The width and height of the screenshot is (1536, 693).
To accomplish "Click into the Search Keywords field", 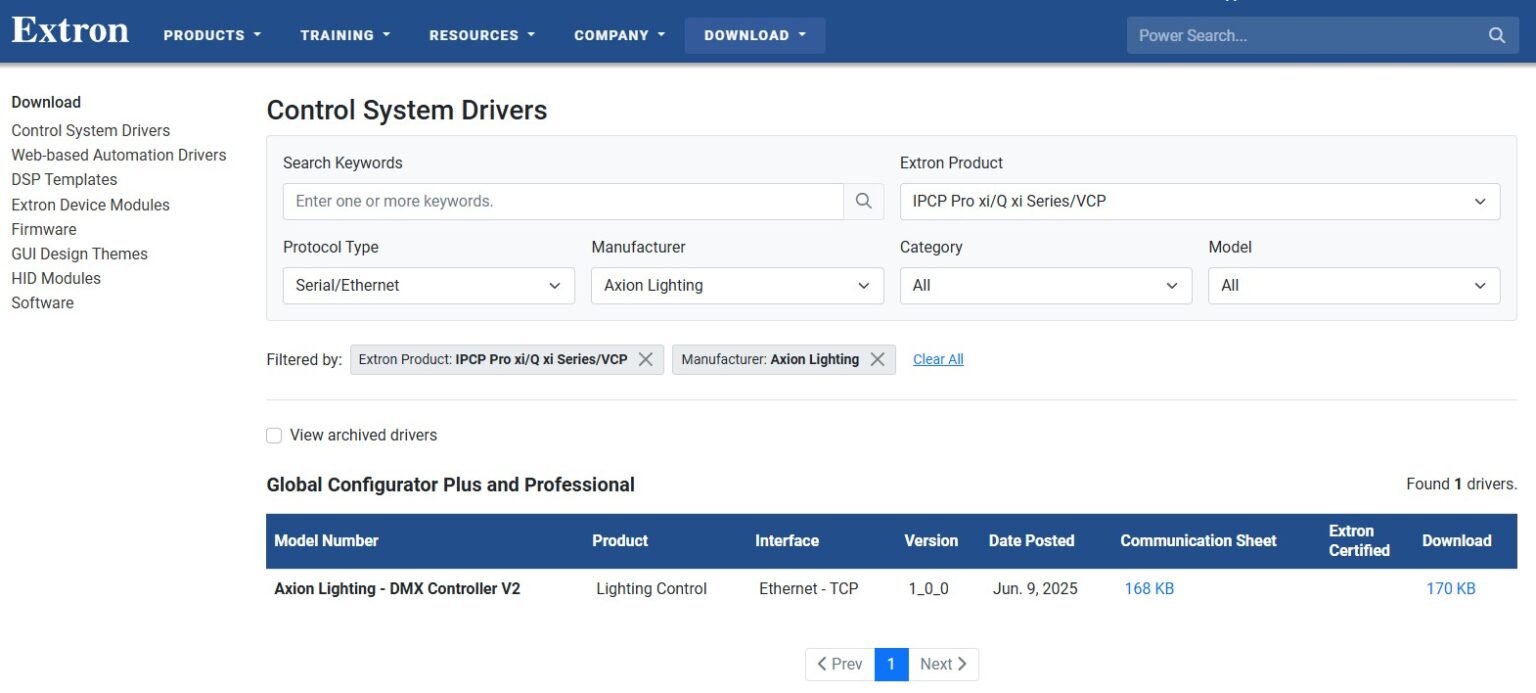I will point(563,201).
